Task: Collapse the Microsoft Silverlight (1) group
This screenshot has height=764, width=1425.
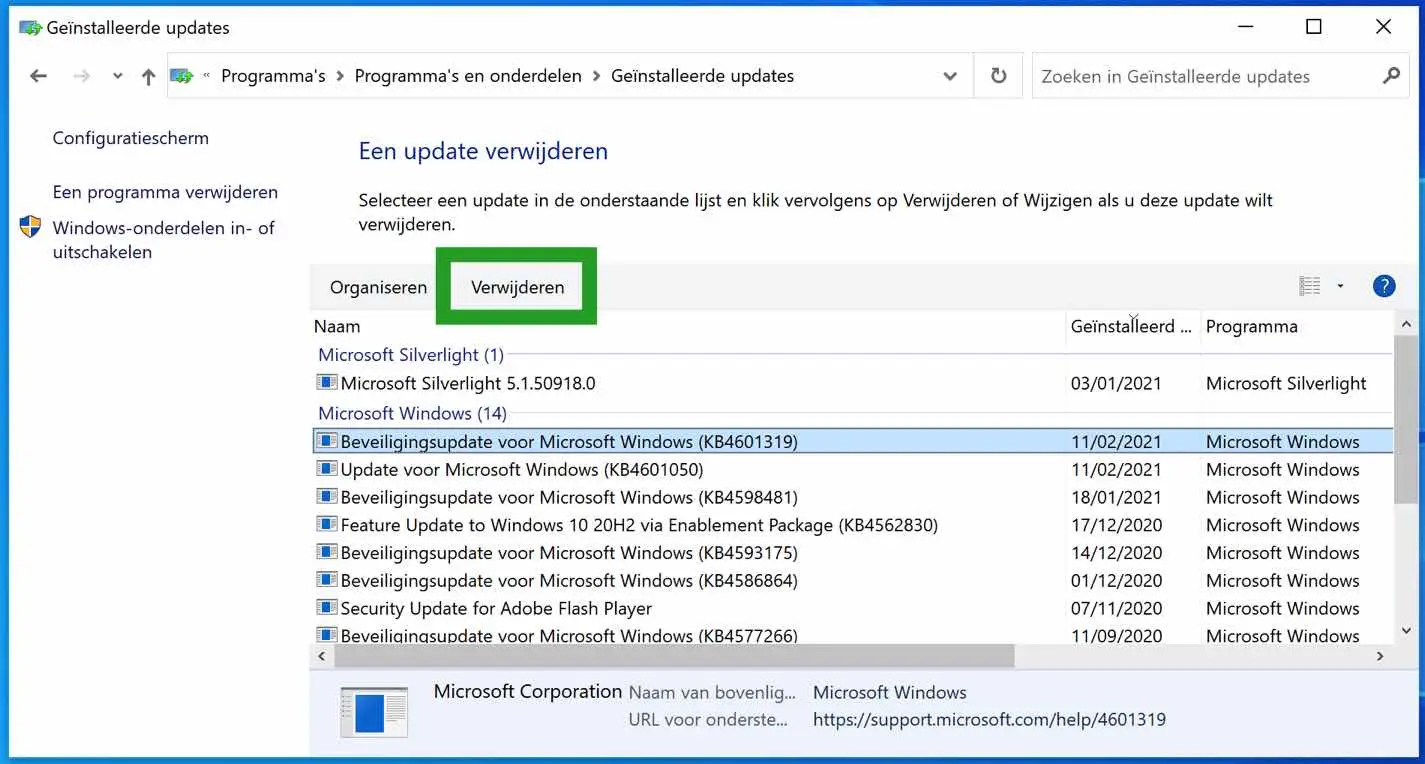Action: 411,355
